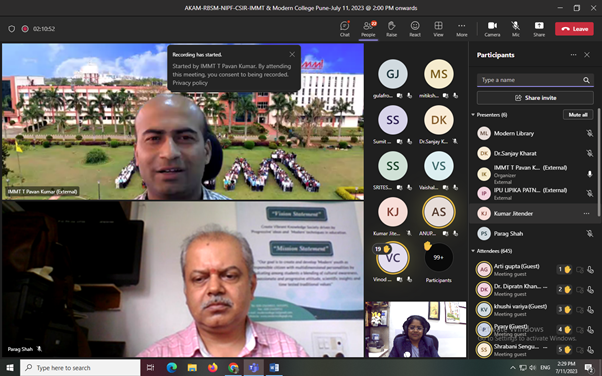Image resolution: width=602 pixels, height=376 pixels.
Task: Select Parag Shah in presenters list
Action: coord(534,234)
